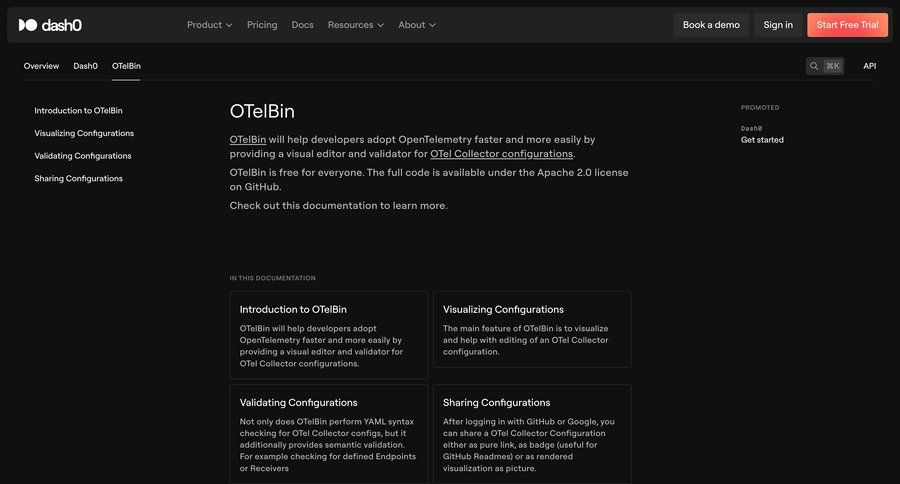Image resolution: width=900 pixels, height=484 pixels.
Task: Open Sharing Configurations in sidebar
Action: click(78, 179)
